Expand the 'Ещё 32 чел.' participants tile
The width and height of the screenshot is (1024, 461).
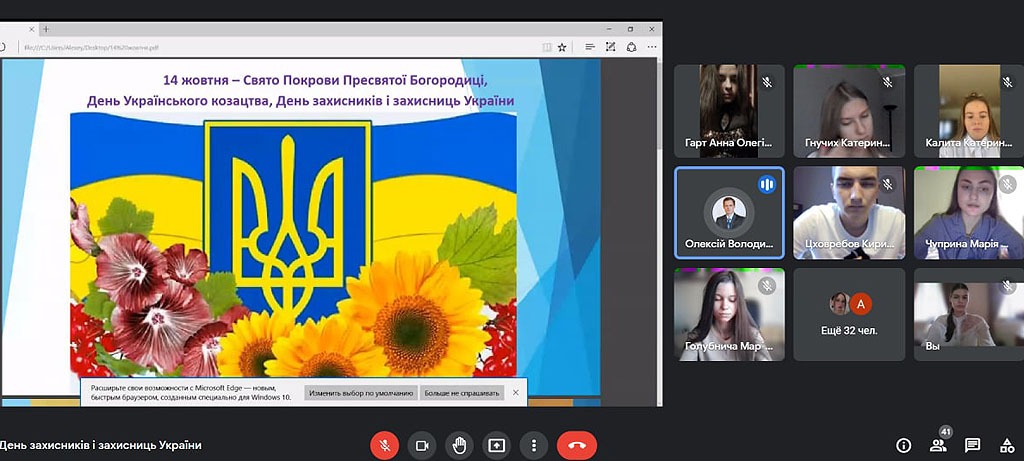click(x=849, y=314)
